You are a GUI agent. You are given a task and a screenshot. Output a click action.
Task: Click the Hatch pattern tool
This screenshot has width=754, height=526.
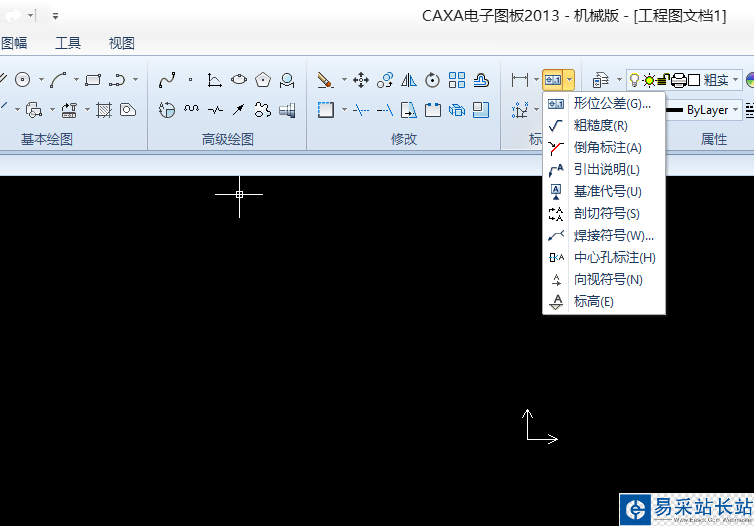[x=104, y=110]
